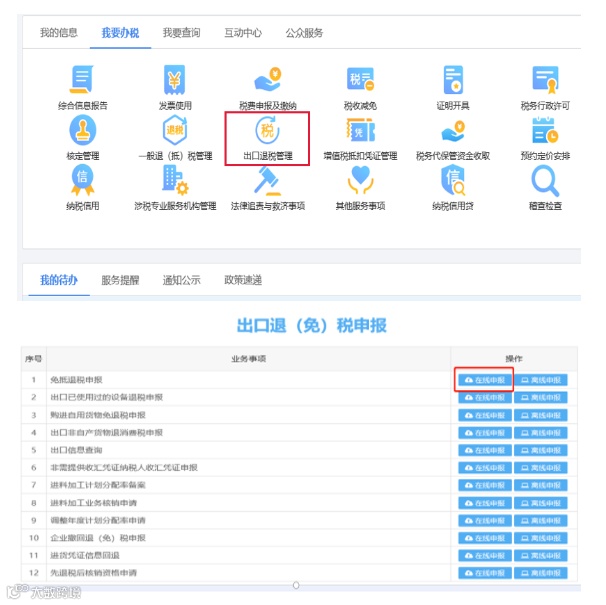Click 在线申报 for 出口已使用过的设备退税申报

coord(485,397)
